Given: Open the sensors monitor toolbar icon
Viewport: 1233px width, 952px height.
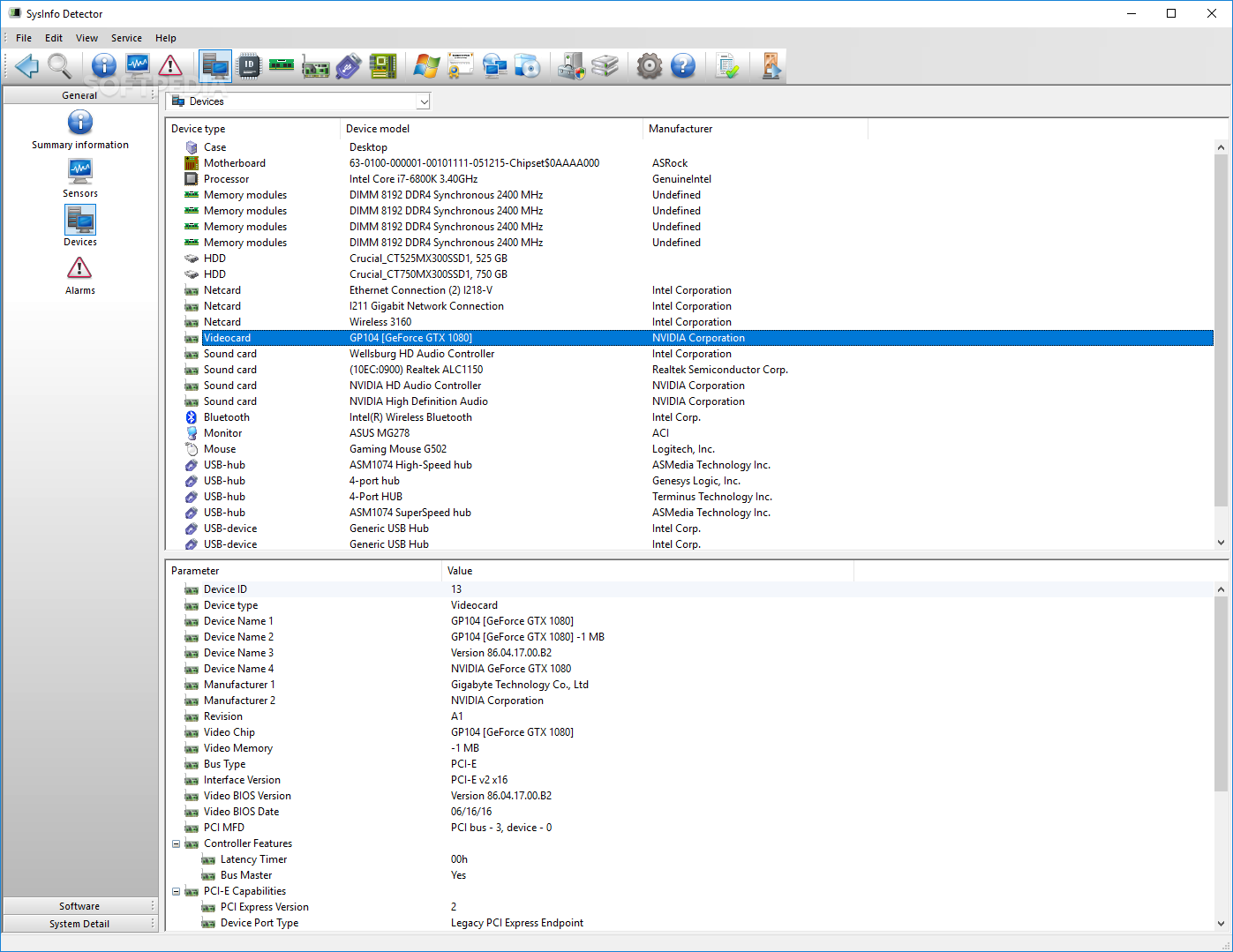Looking at the screenshot, I should (138, 65).
